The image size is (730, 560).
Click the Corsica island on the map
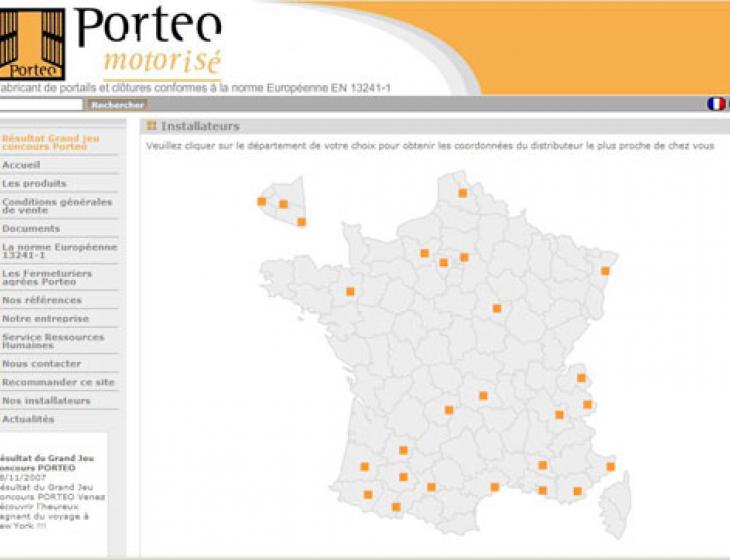click(x=617, y=506)
